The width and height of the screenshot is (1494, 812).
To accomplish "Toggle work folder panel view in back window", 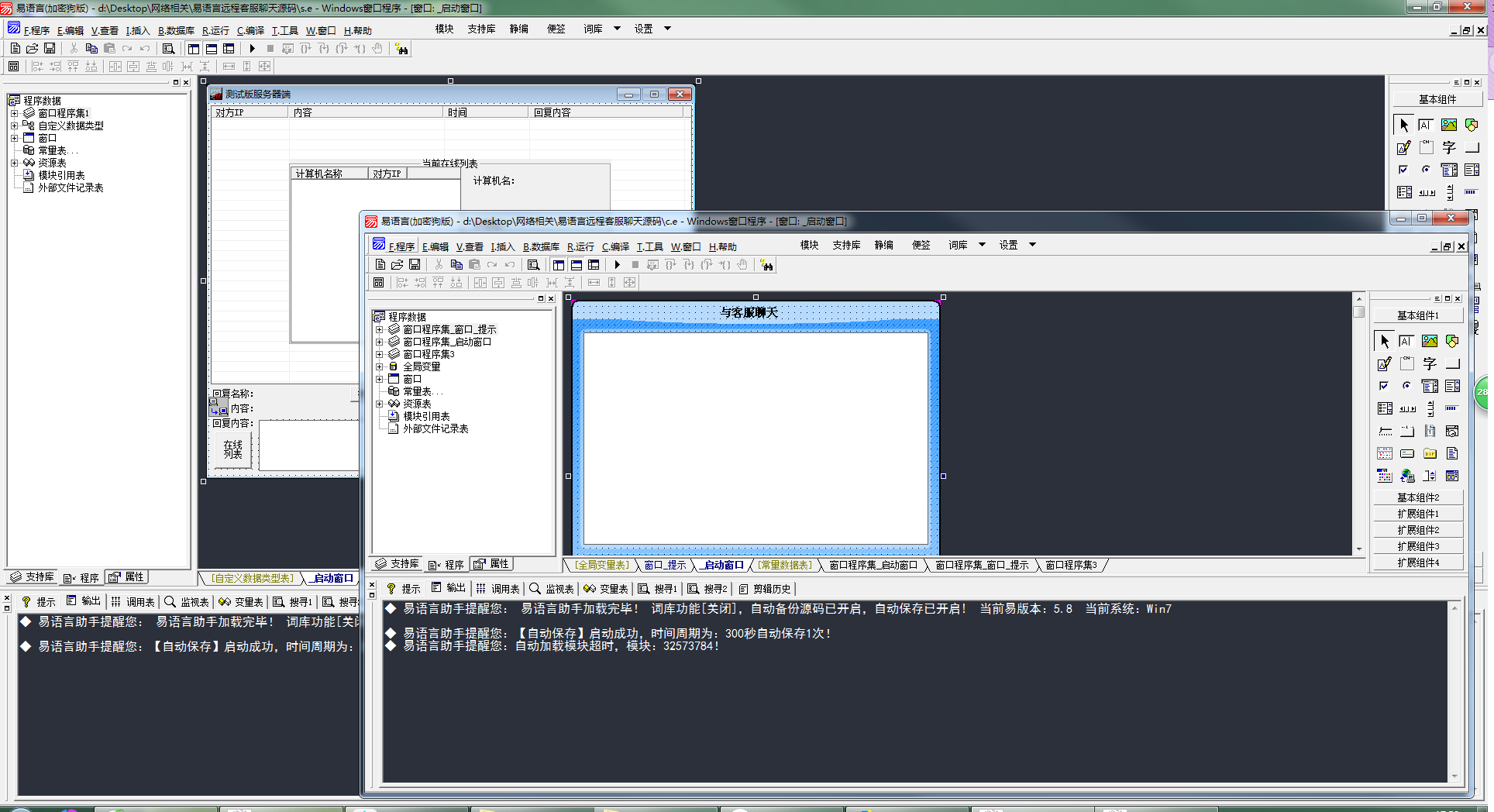I will point(194,49).
